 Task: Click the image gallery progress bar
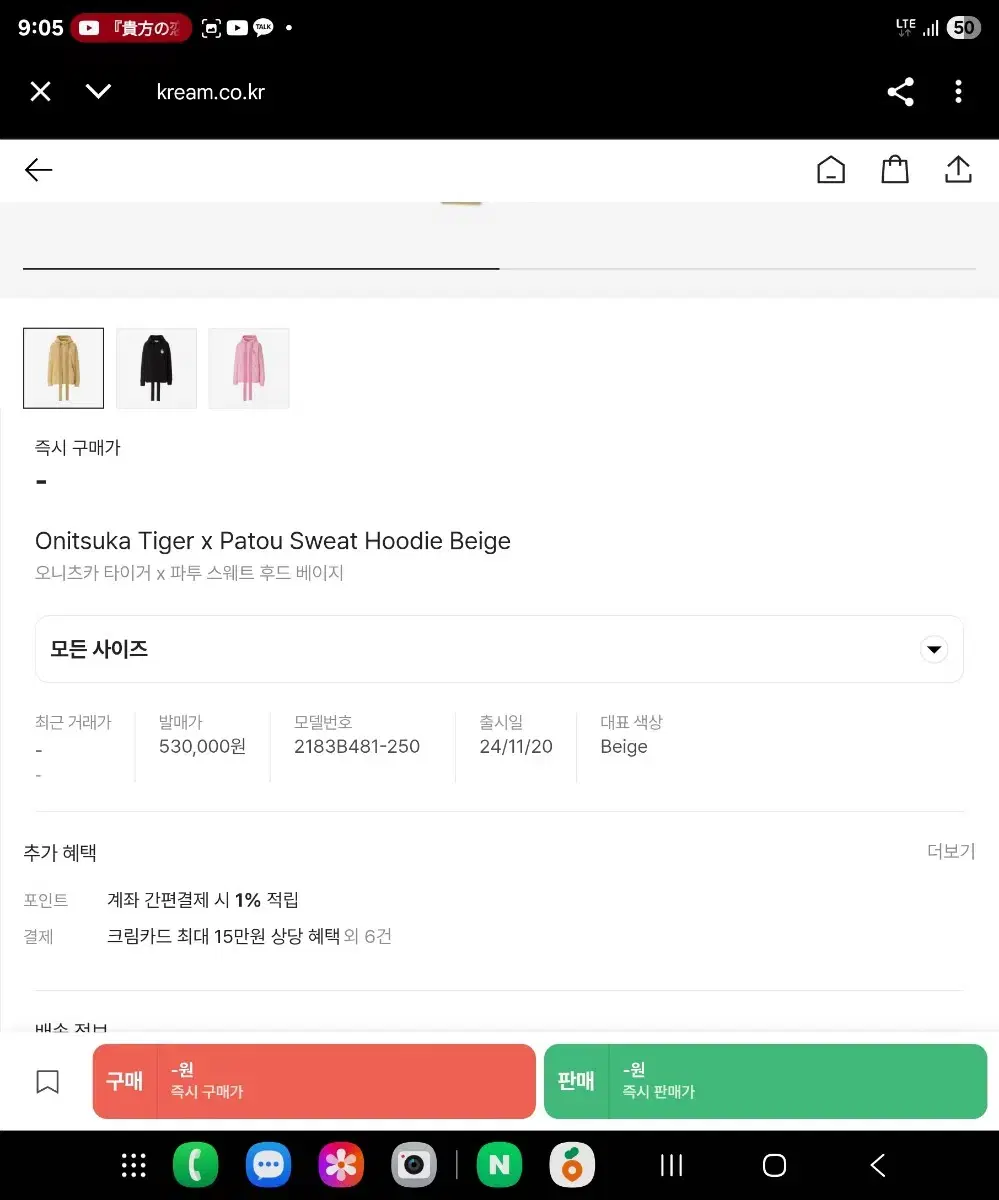pyautogui.click(x=499, y=269)
